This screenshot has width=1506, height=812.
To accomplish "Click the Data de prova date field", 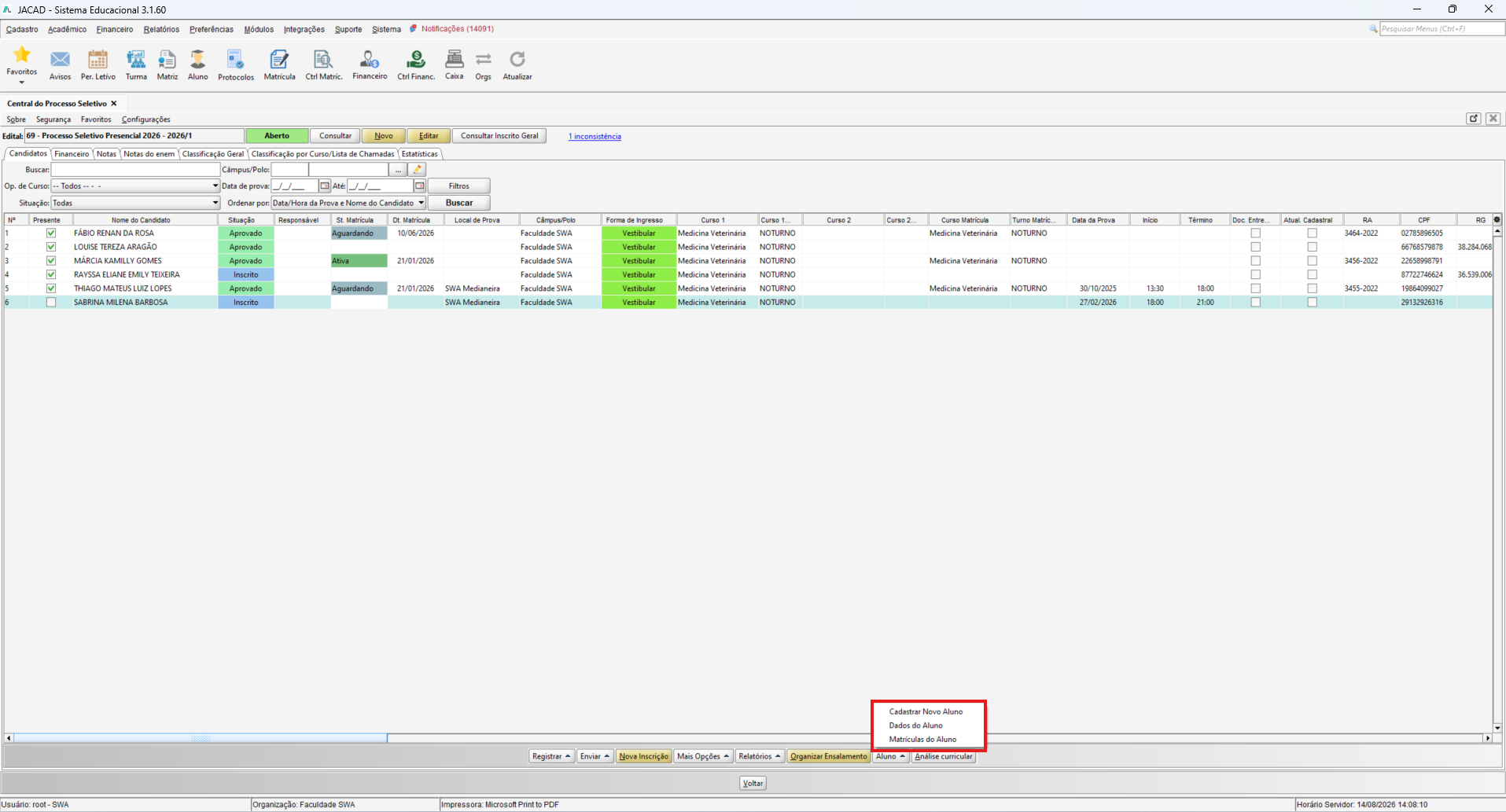I will tap(294, 186).
